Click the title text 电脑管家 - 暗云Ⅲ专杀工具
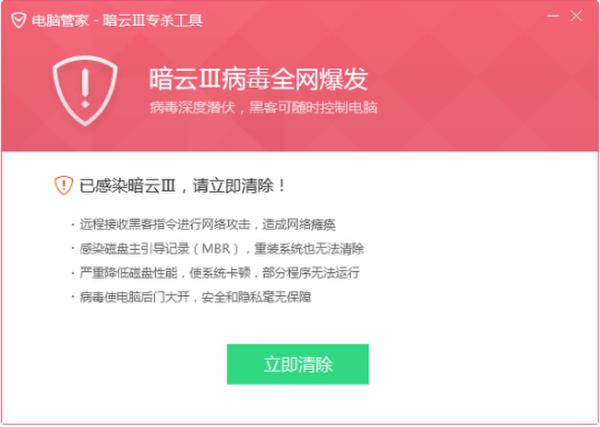This screenshot has height=427, width=600. click(117, 20)
